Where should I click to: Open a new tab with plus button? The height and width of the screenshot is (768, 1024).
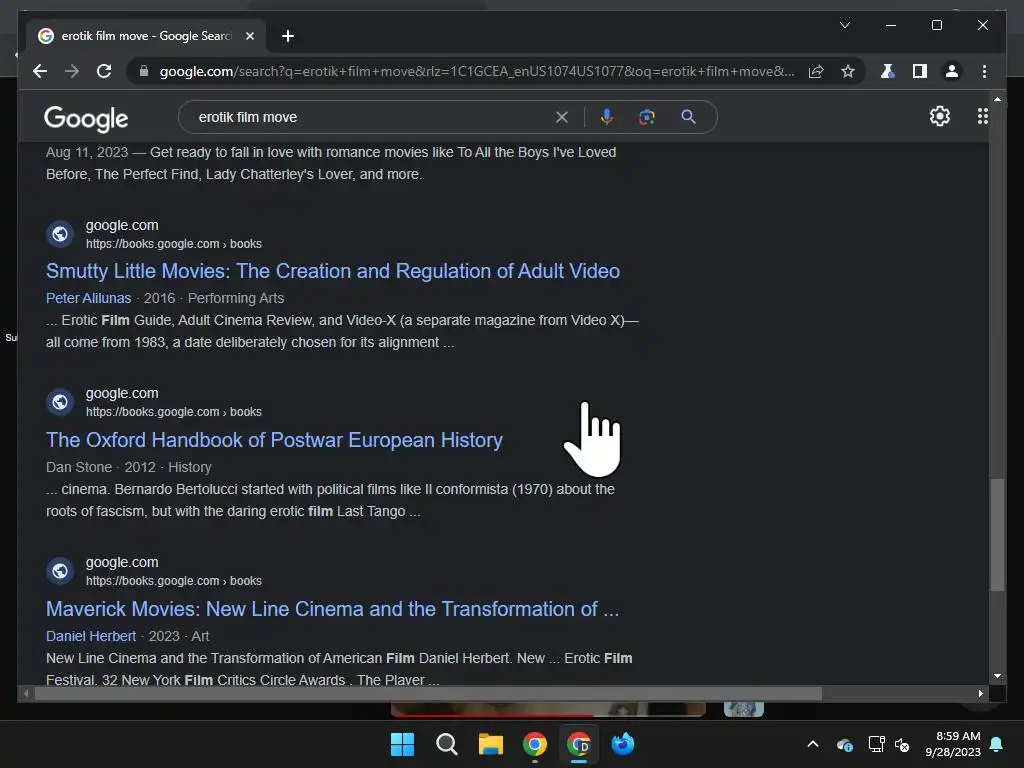[287, 36]
